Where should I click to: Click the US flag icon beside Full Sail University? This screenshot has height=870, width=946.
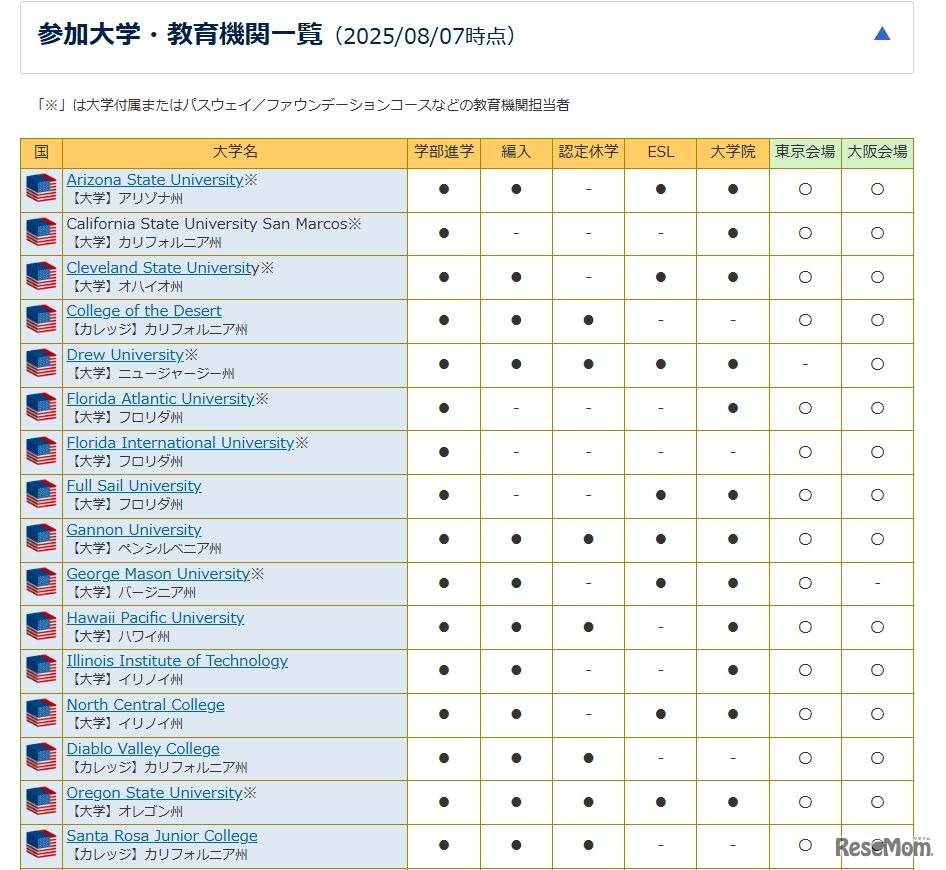pos(41,495)
